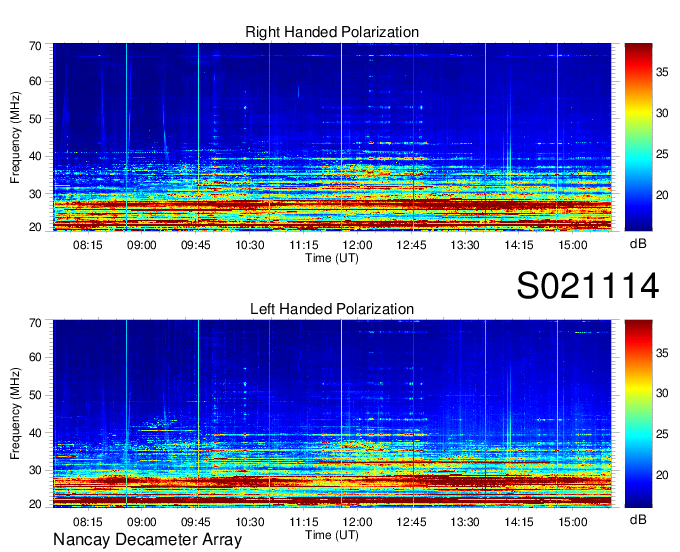The height and width of the screenshot is (552, 680).
Task: Click 15:00 tick on Left Handed time axis
Action: click(572, 521)
